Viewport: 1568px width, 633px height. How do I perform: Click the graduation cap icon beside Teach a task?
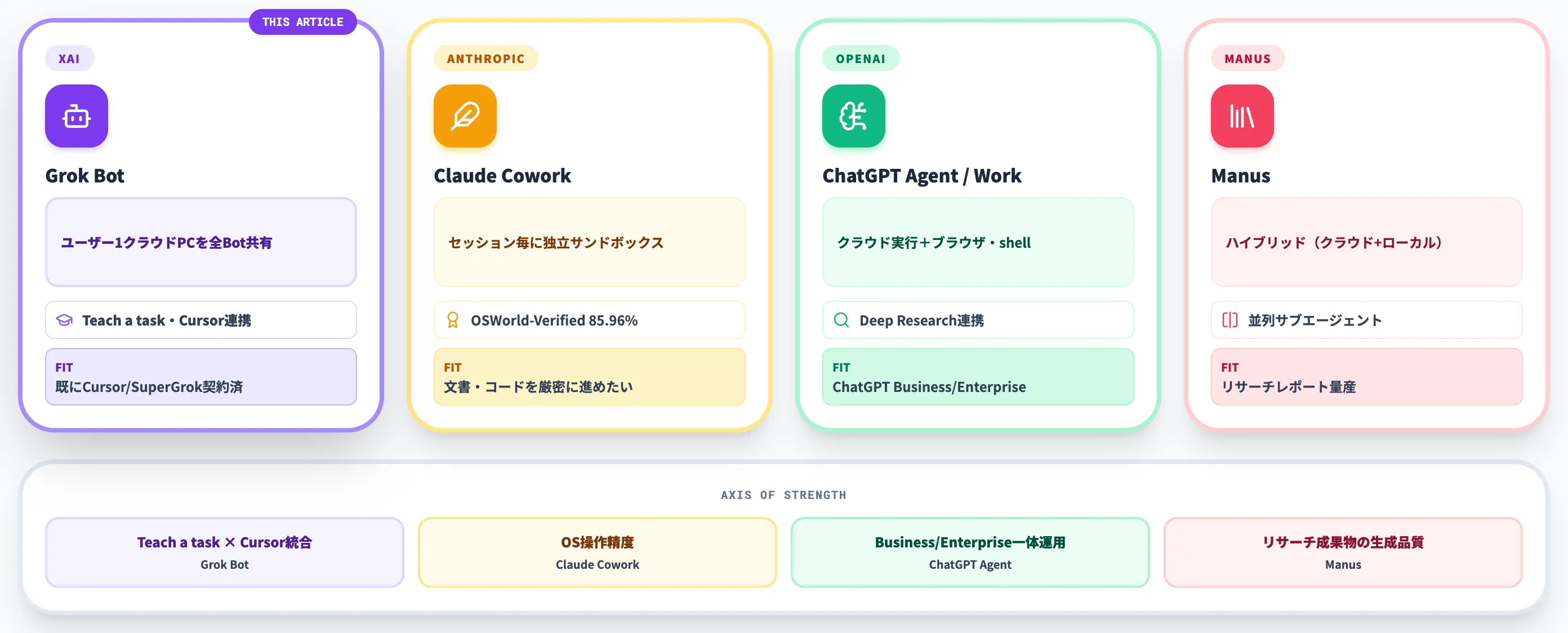click(65, 320)
